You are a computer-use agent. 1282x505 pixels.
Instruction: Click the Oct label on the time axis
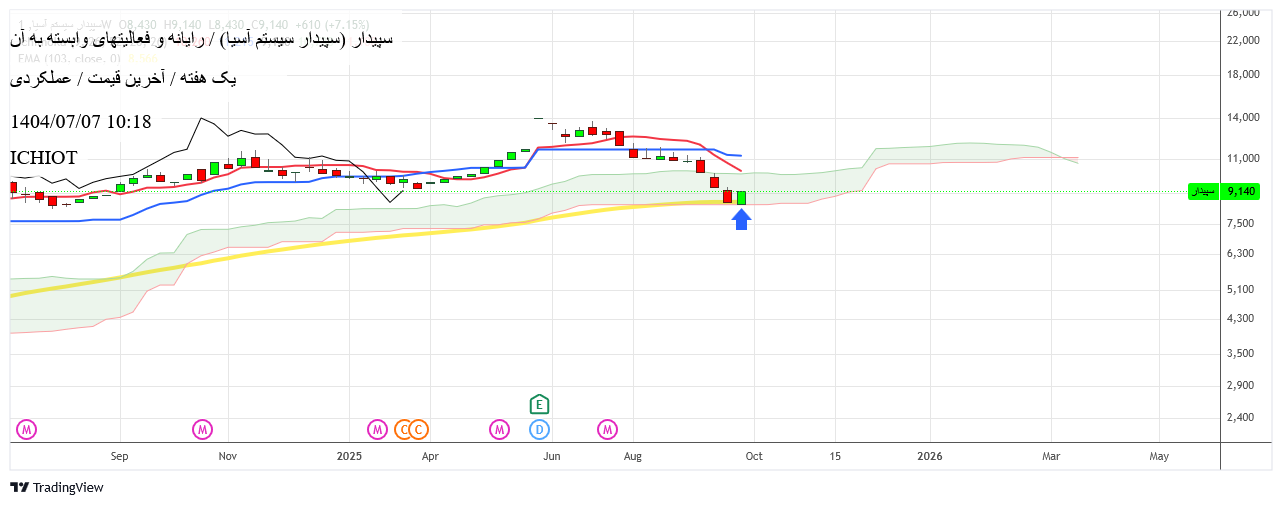pos(754,456)
